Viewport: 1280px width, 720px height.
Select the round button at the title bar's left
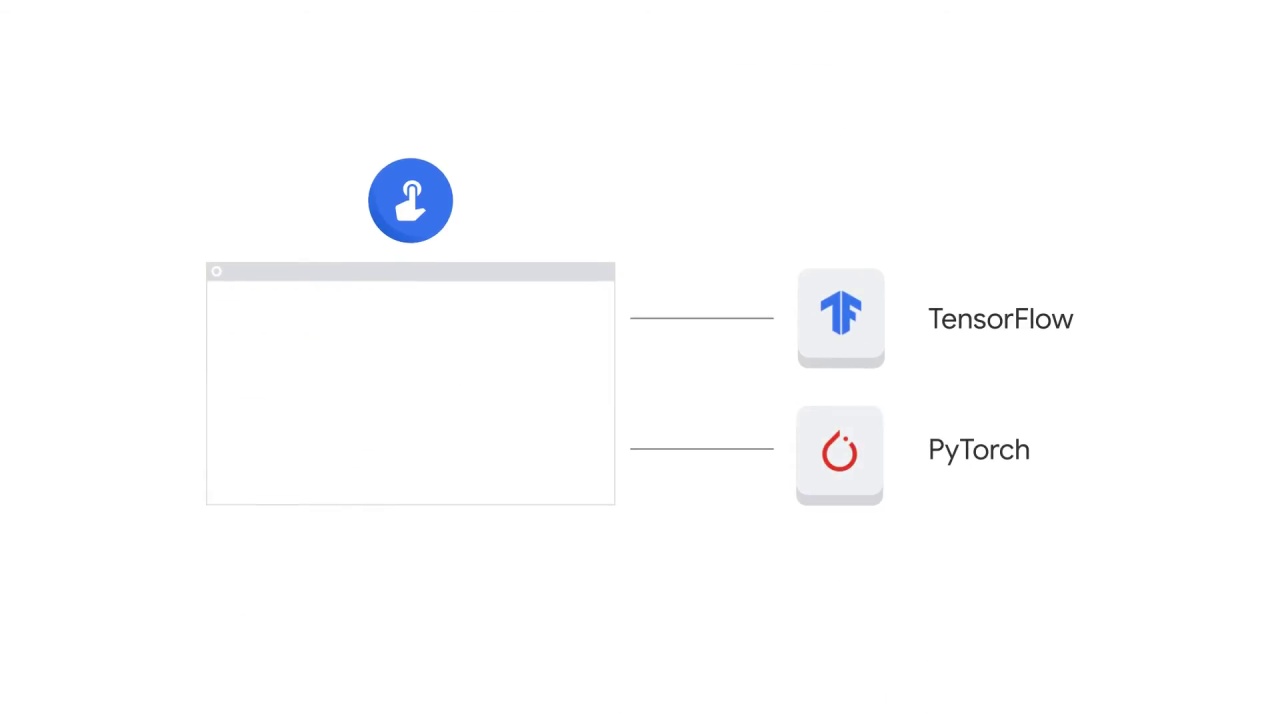point(216,272)
